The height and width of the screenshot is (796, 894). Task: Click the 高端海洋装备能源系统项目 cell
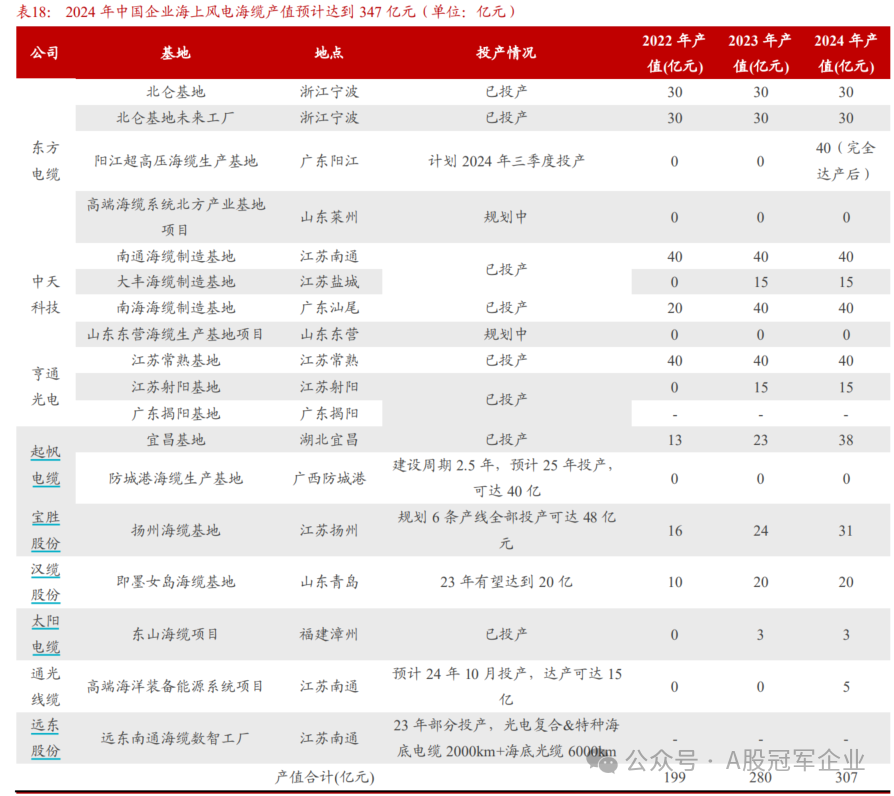point(176,686)
